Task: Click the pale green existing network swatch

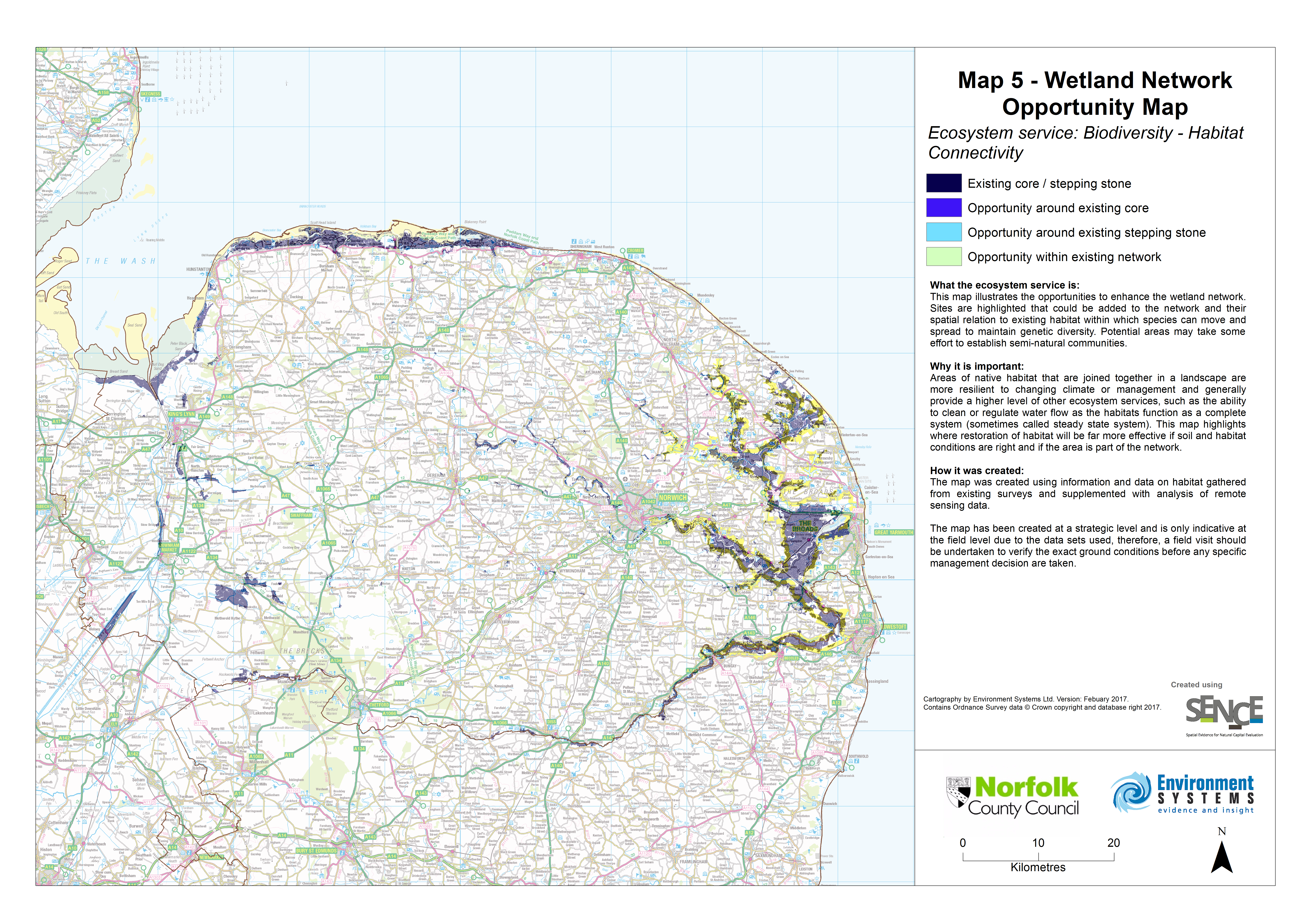Action: pos(944,257)
